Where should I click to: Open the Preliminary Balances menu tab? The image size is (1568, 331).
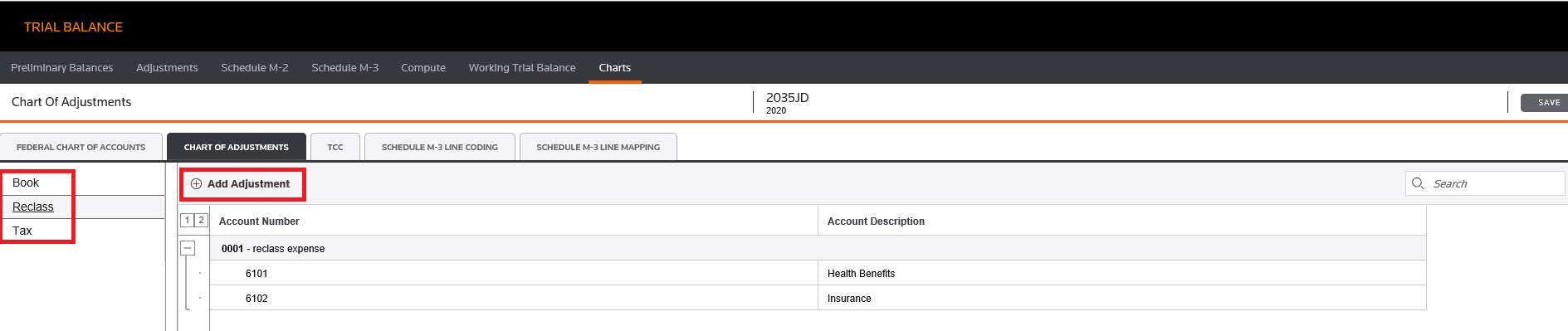point(61,68)
